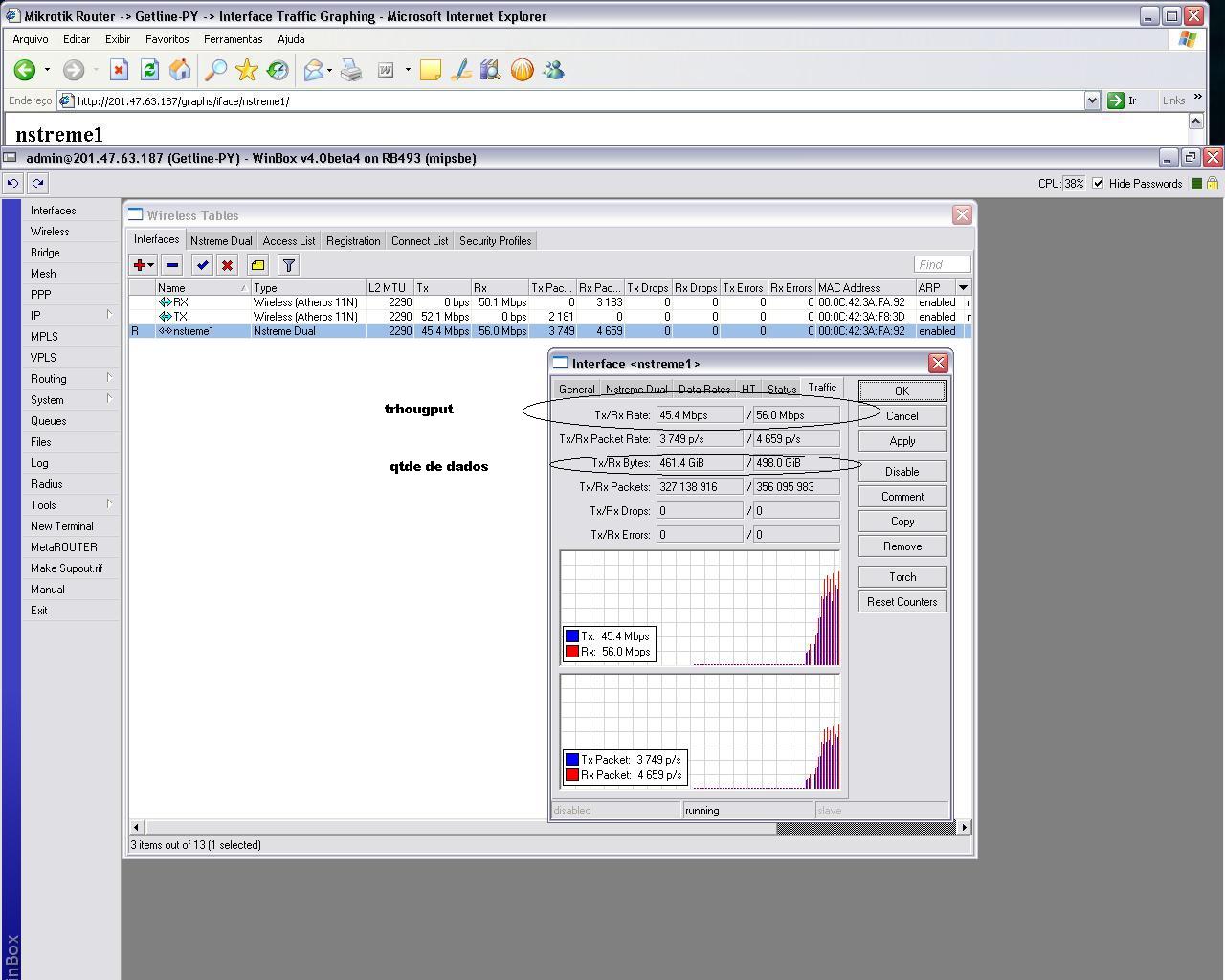Switch to the Security Profiles tab
Viewport: 1225px width, 980px height.
[x=495, y=241]
